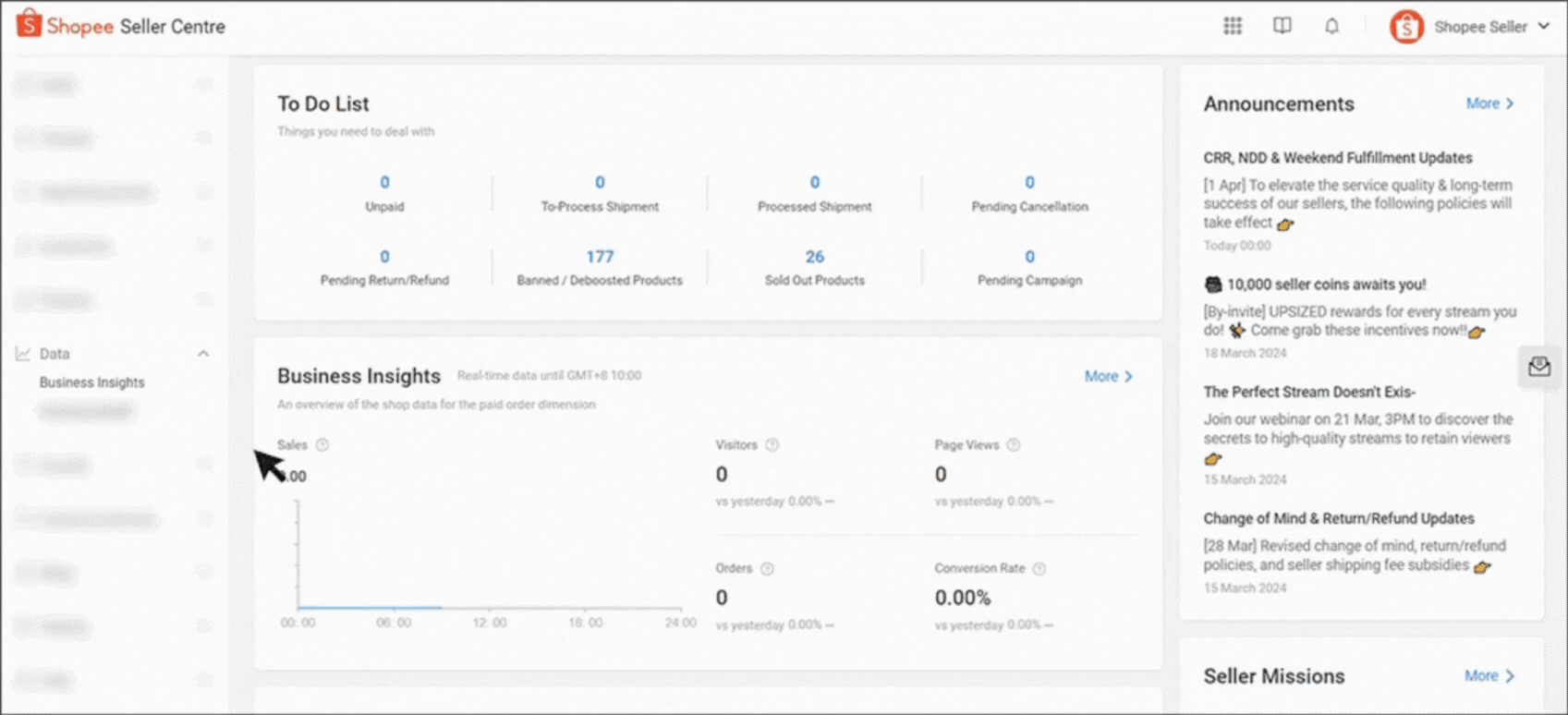Click the Seller Missions heading

[1274, 676]
